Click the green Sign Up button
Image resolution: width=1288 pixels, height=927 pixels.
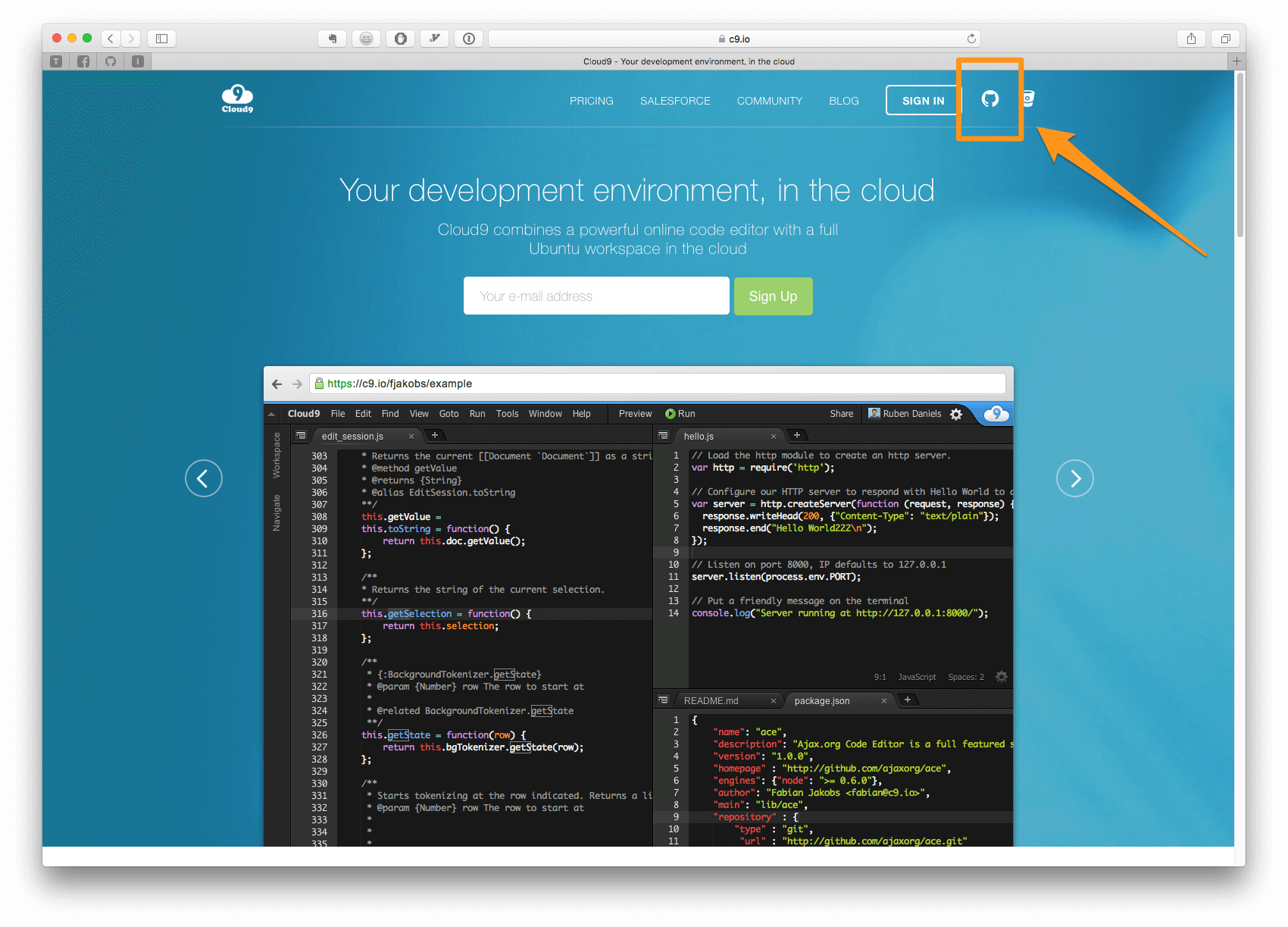click(773, 296)
